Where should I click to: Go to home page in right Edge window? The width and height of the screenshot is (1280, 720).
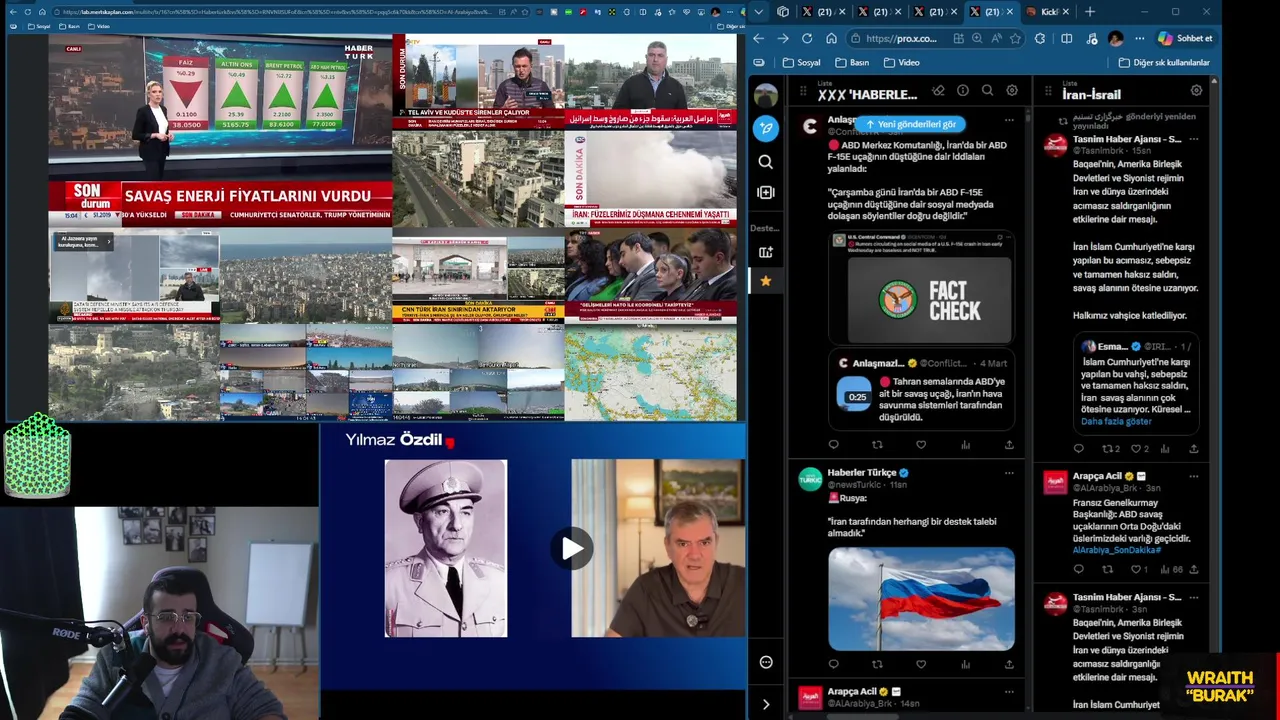831,38
